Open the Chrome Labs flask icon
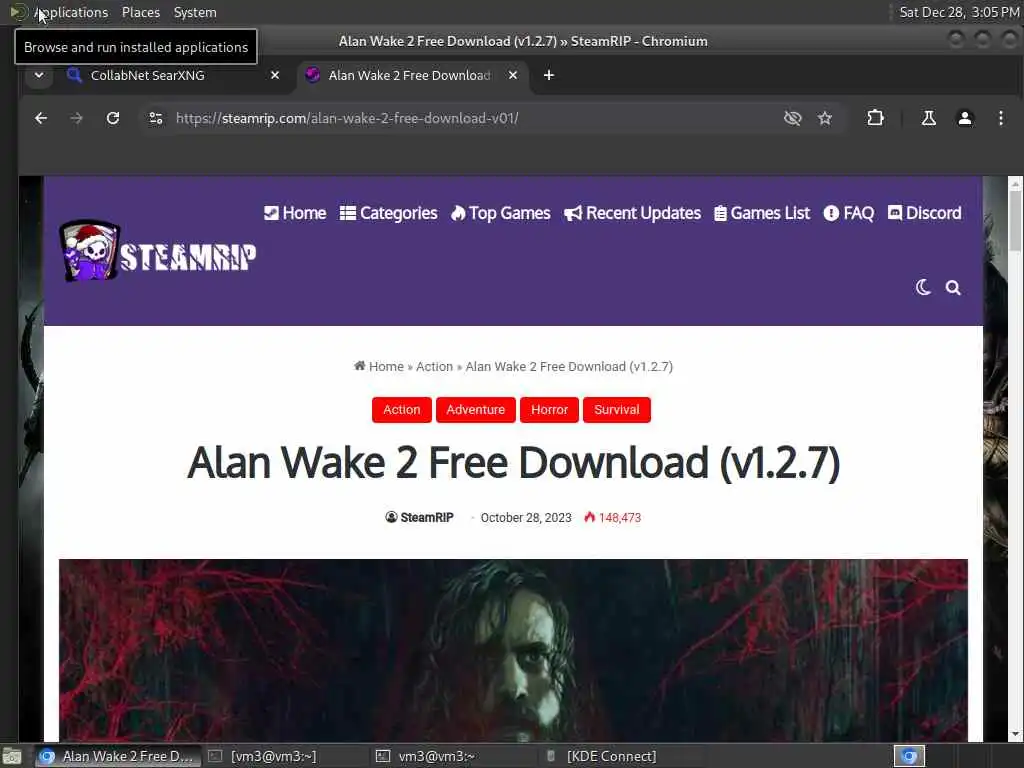The height and width of the screenshot is (768, 1024). (x=928, y=118)
